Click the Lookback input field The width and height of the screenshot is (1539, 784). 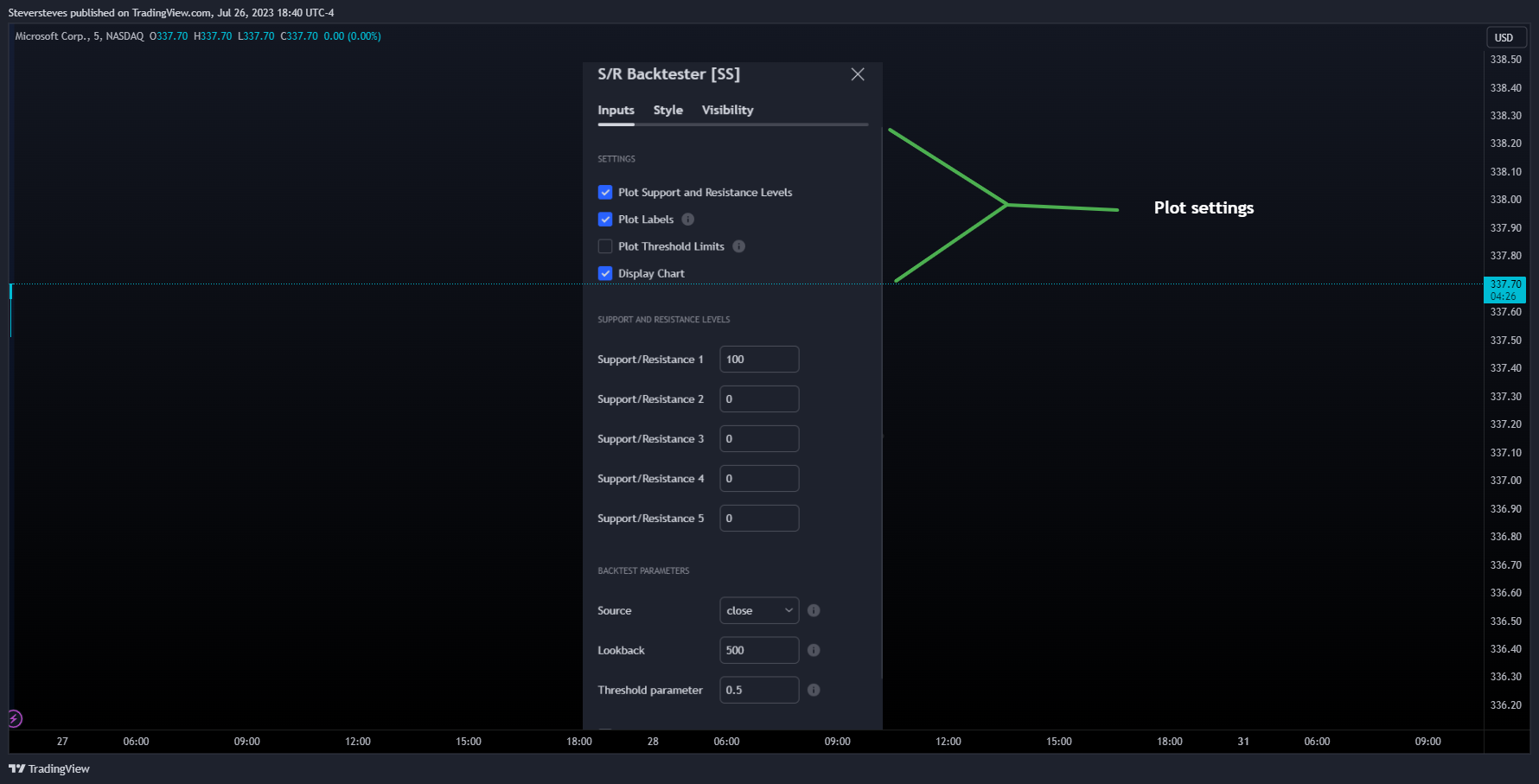coord(759,650)
